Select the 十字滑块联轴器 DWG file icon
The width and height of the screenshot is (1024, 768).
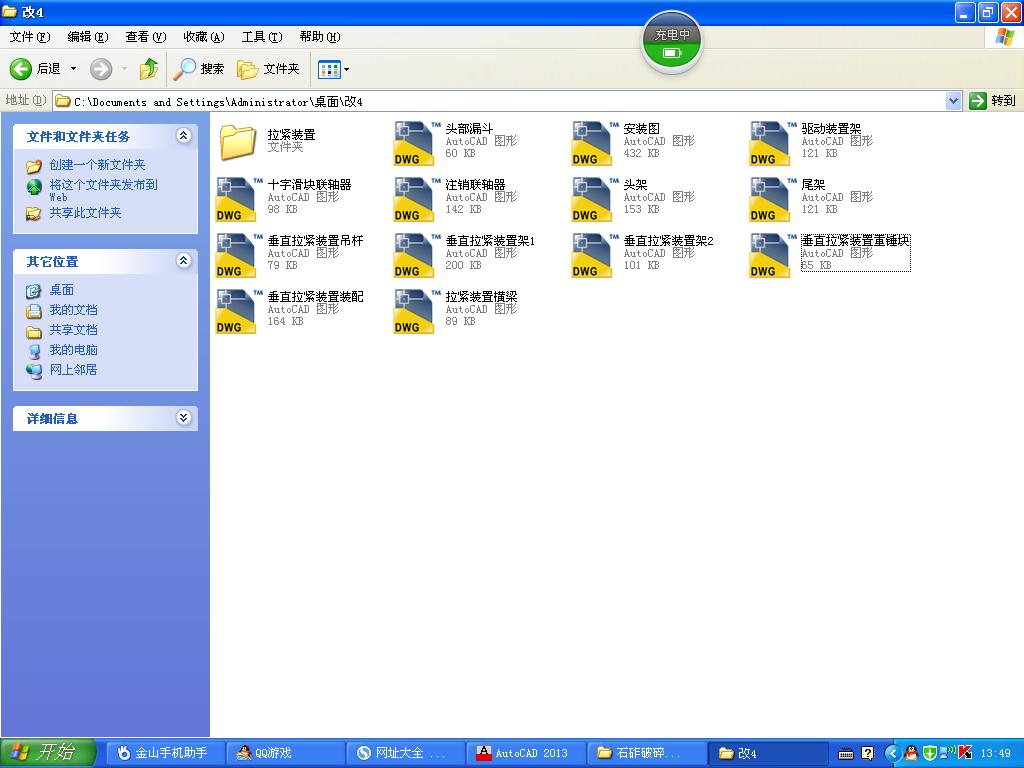236,199
